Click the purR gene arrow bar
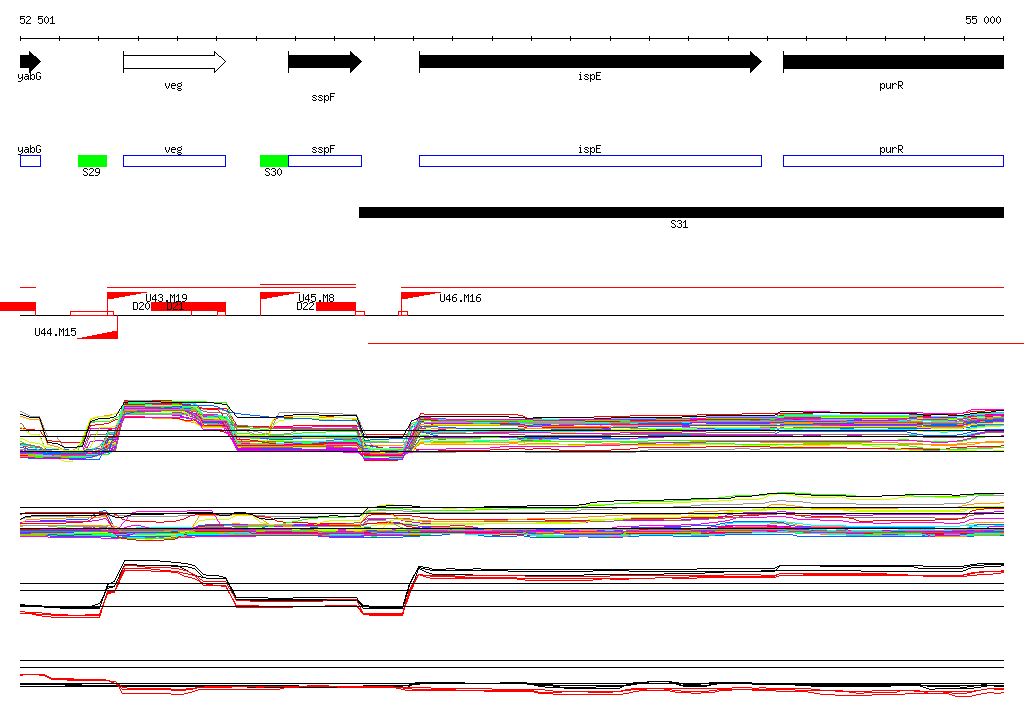This screenshot has width=1024, height=714. [x=893, y=62]
